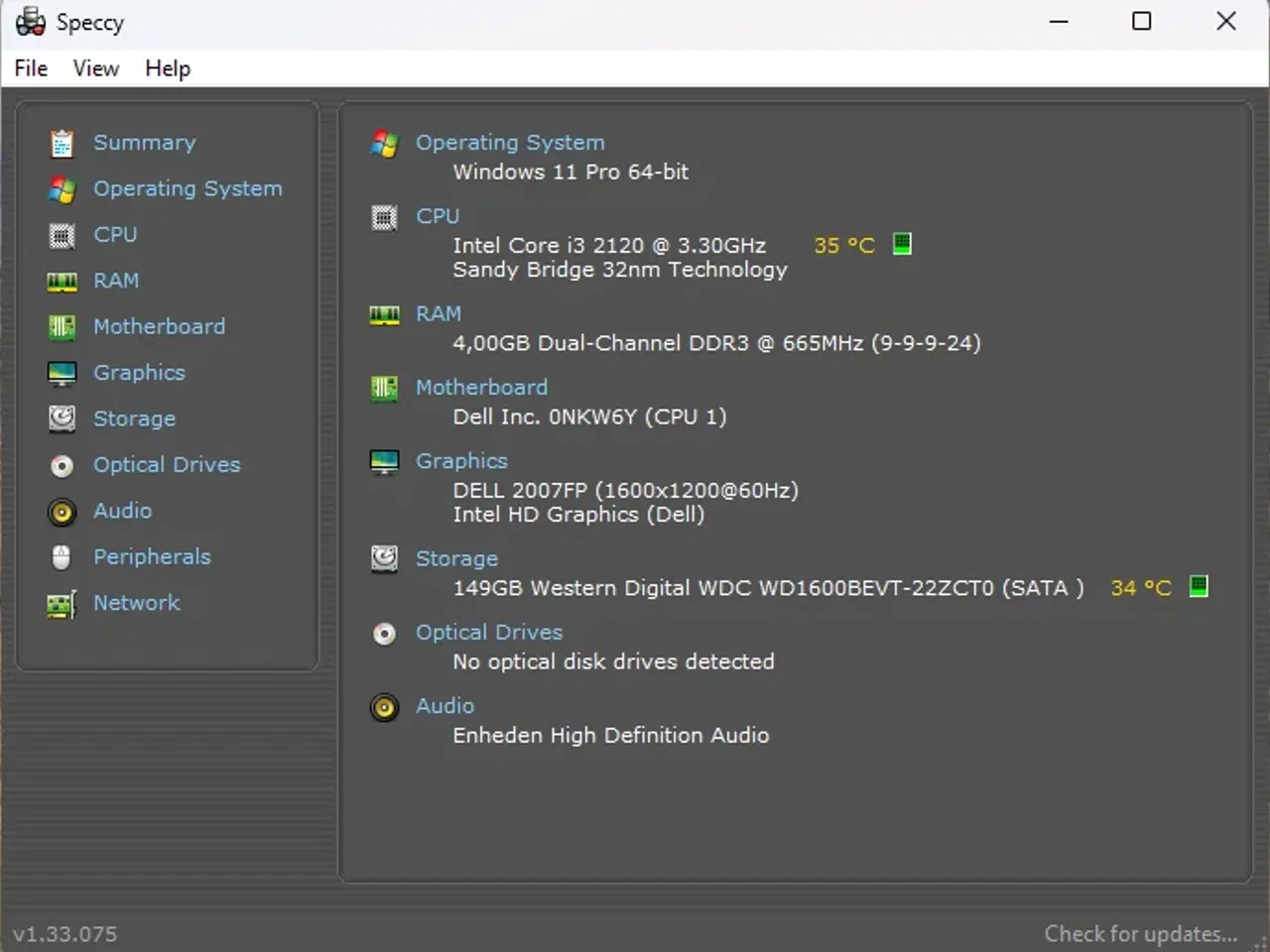Click the RAM memory icon in the sidebar

click(62, 281)
